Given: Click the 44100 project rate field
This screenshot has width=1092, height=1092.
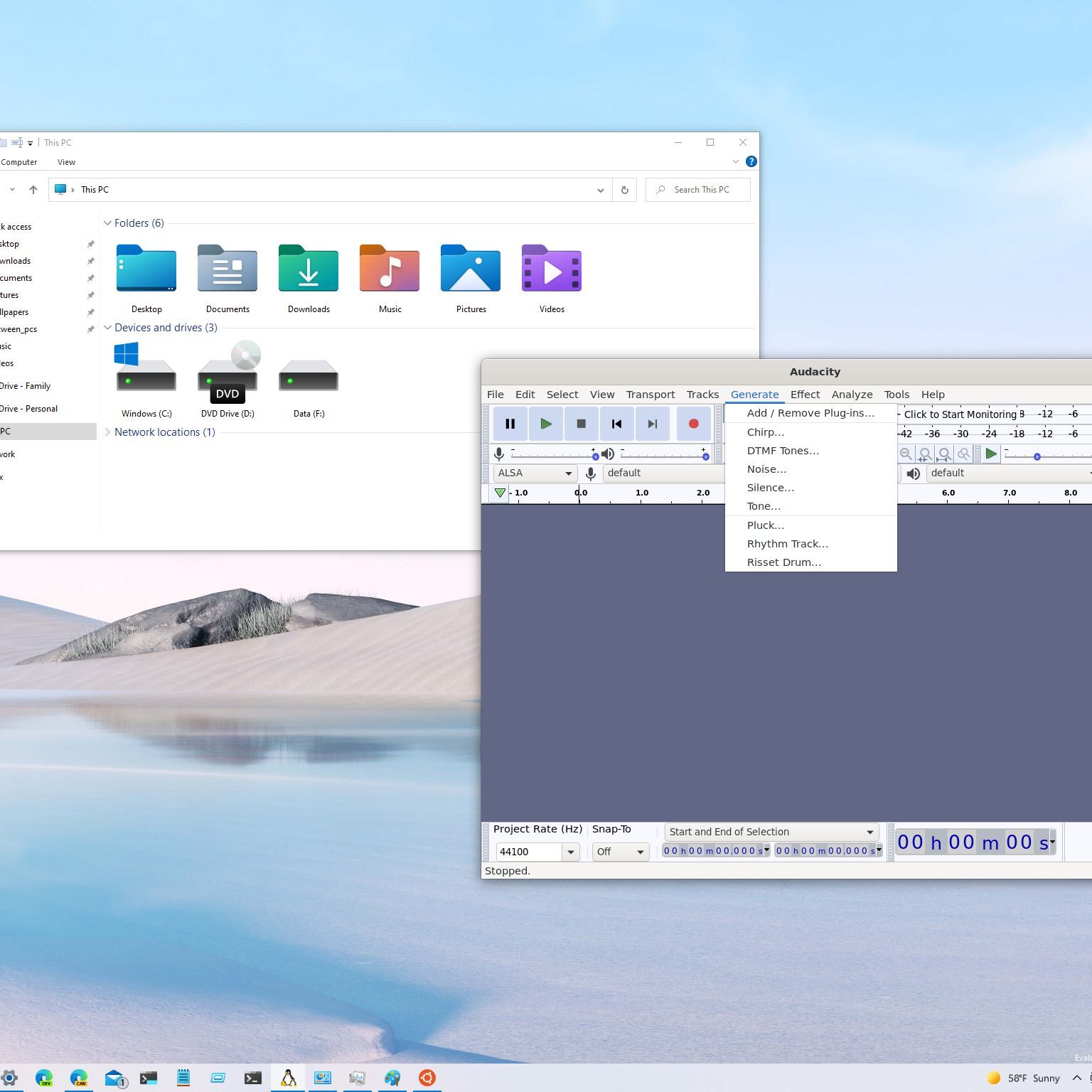Looking at the screenshot, I should pos(529,852).
